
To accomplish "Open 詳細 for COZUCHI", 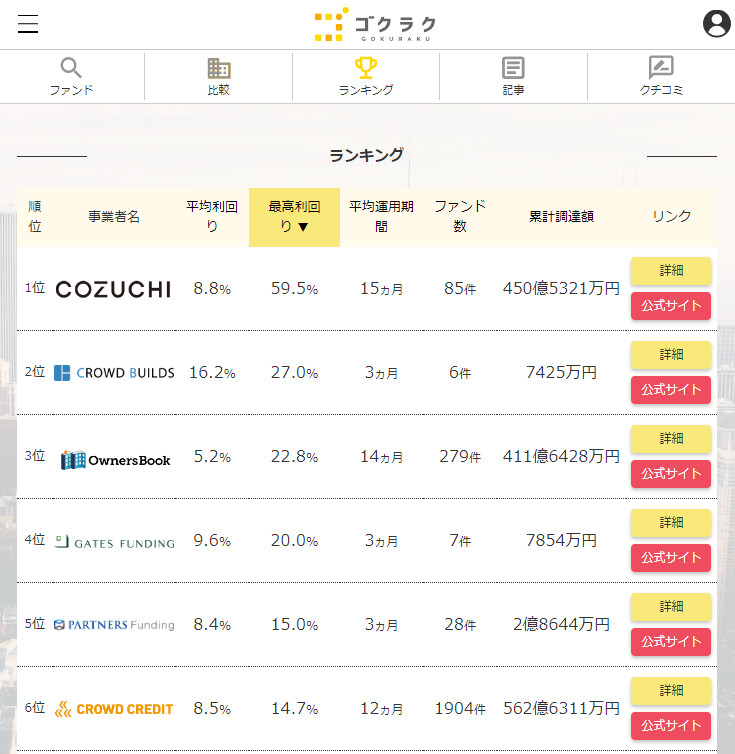I will pyautogui.click(x=671, y=271).
